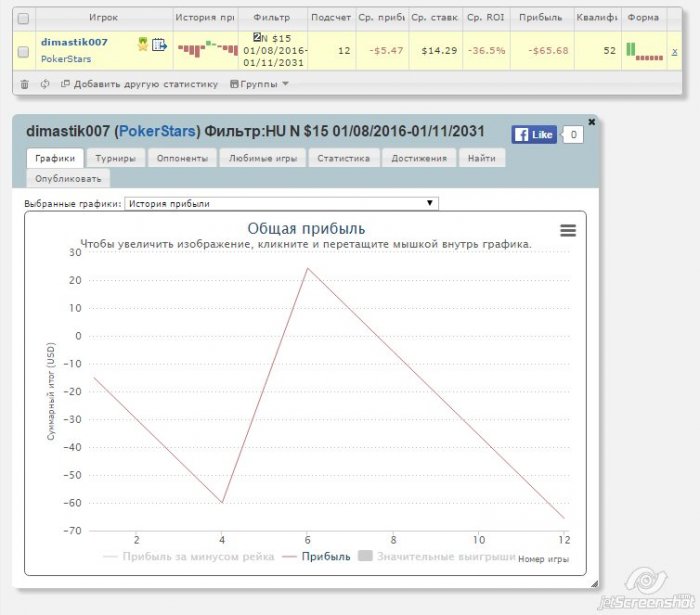Image resolution: width=700 pixels, height=615 pixels.
Task: Sort by the 'Игрок' column header
Action: point(104,17)
